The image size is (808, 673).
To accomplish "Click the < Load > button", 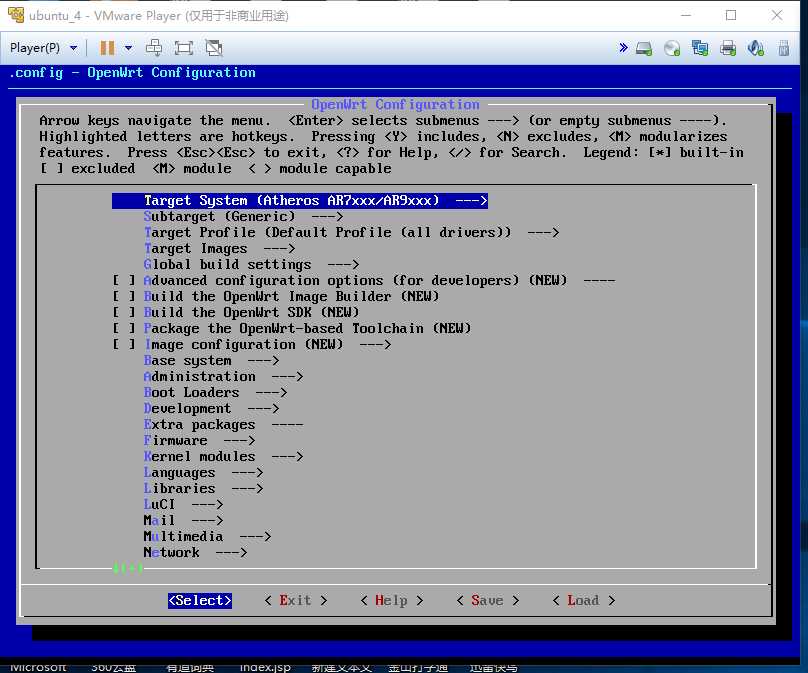I will [x=583, y=600].
